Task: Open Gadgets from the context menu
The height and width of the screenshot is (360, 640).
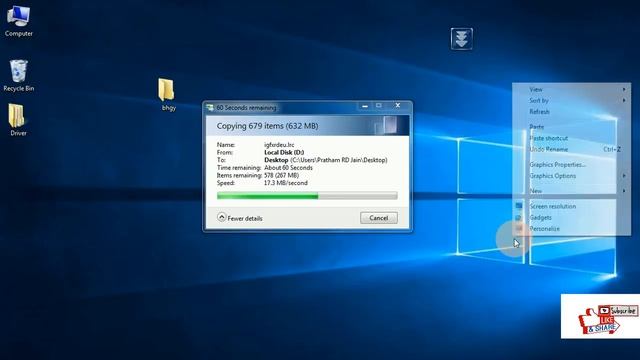Action: [571, 218]
